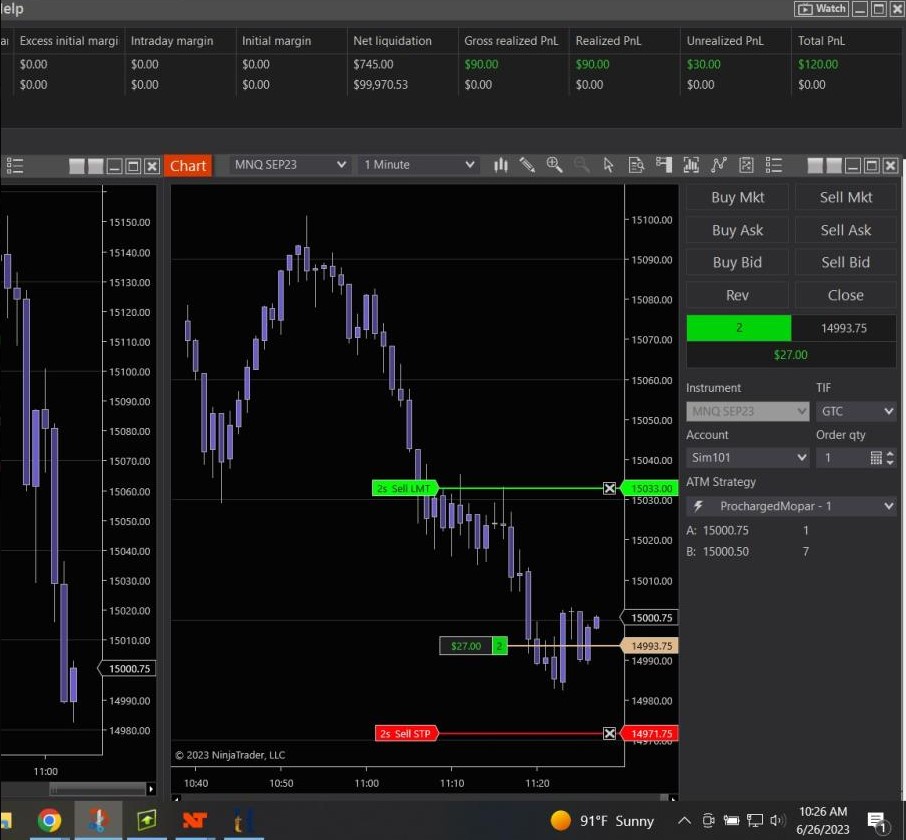906x840 pixels.
Task: Click the Buy Mkt button
Action: point(737,198)
